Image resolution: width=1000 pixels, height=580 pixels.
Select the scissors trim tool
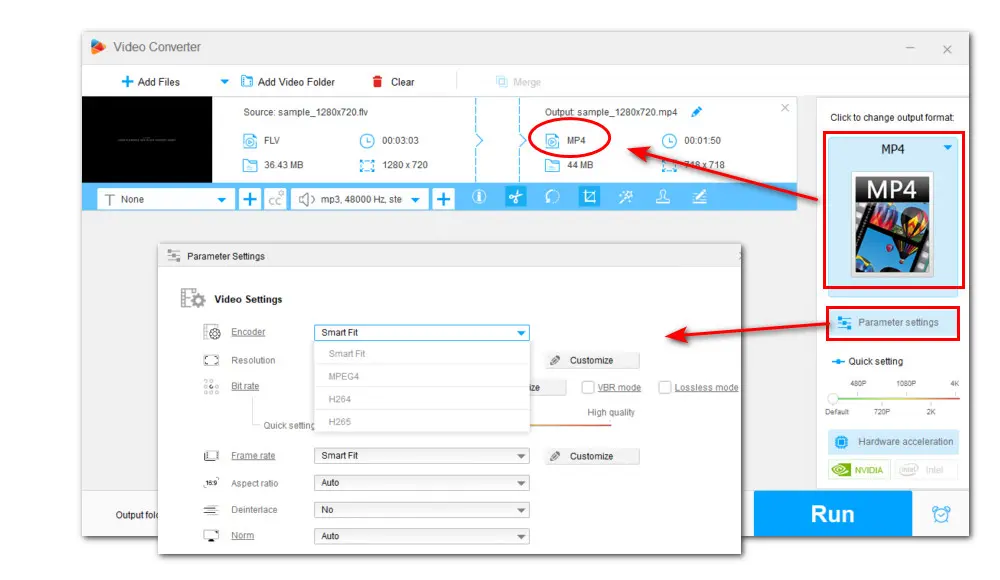515,197
